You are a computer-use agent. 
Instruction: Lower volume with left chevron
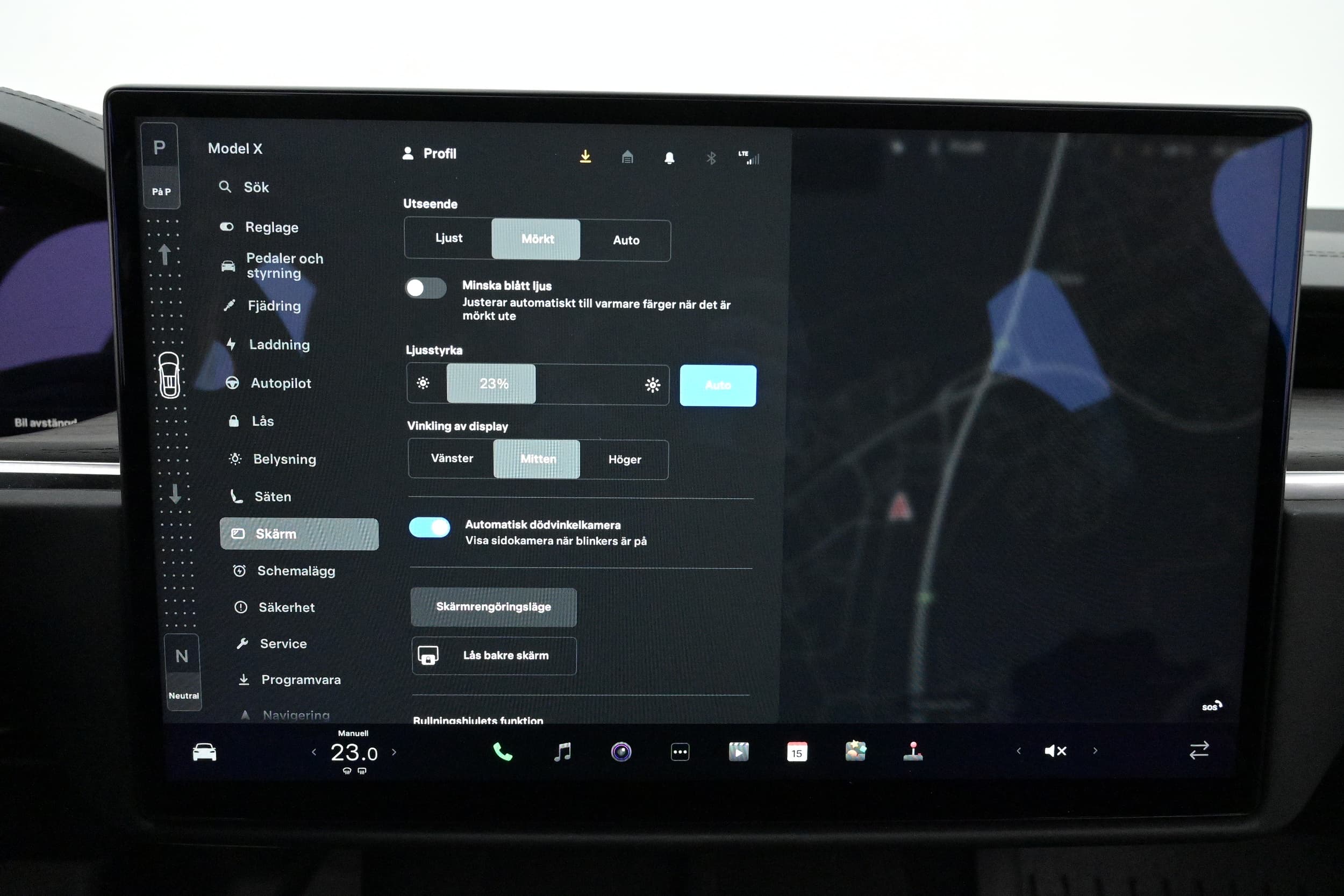[1018, 751]
